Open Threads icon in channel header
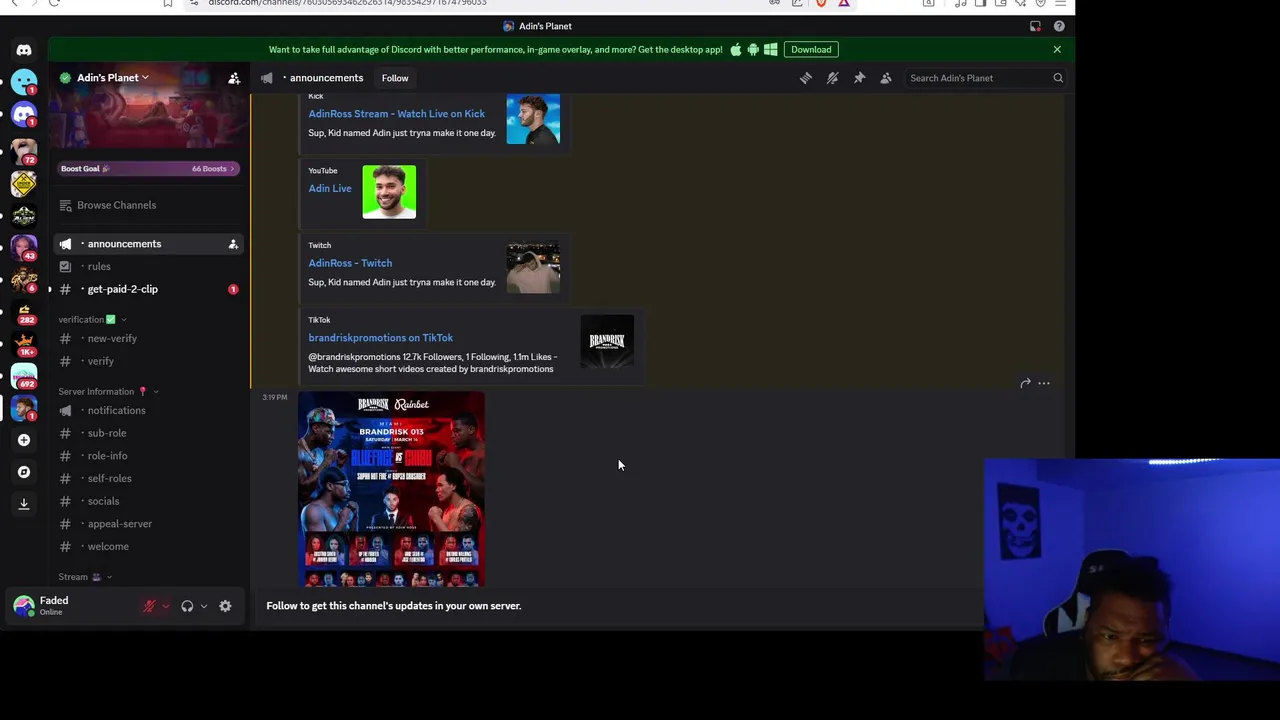 click(x=806, y=78)
